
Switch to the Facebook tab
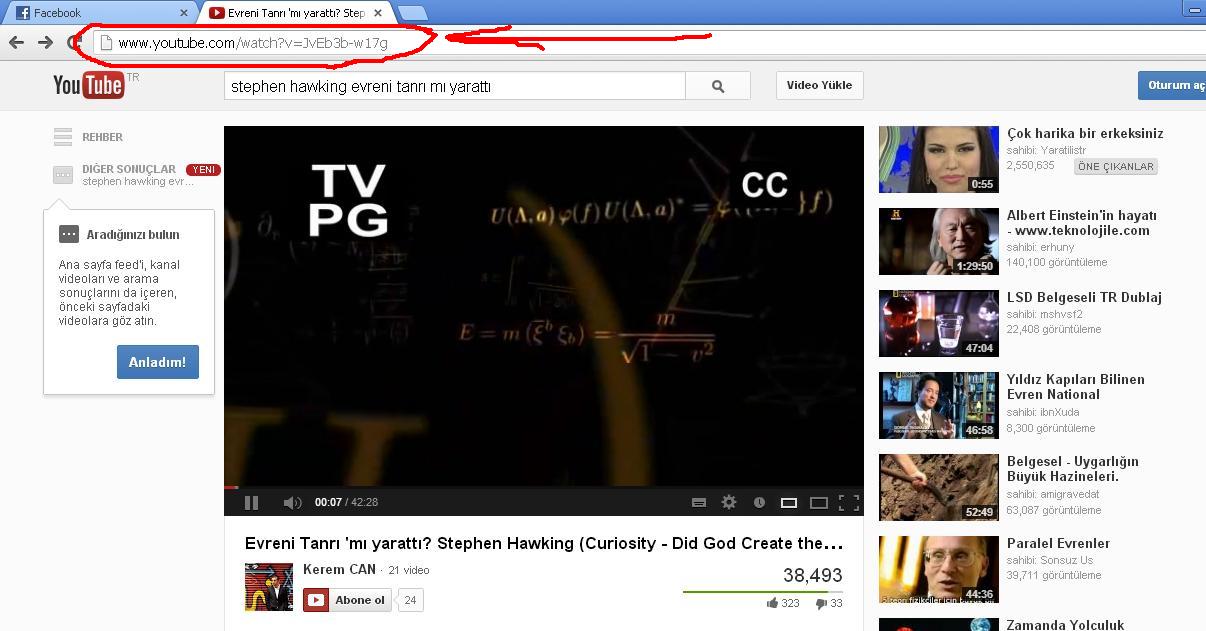tap(100, 13)
